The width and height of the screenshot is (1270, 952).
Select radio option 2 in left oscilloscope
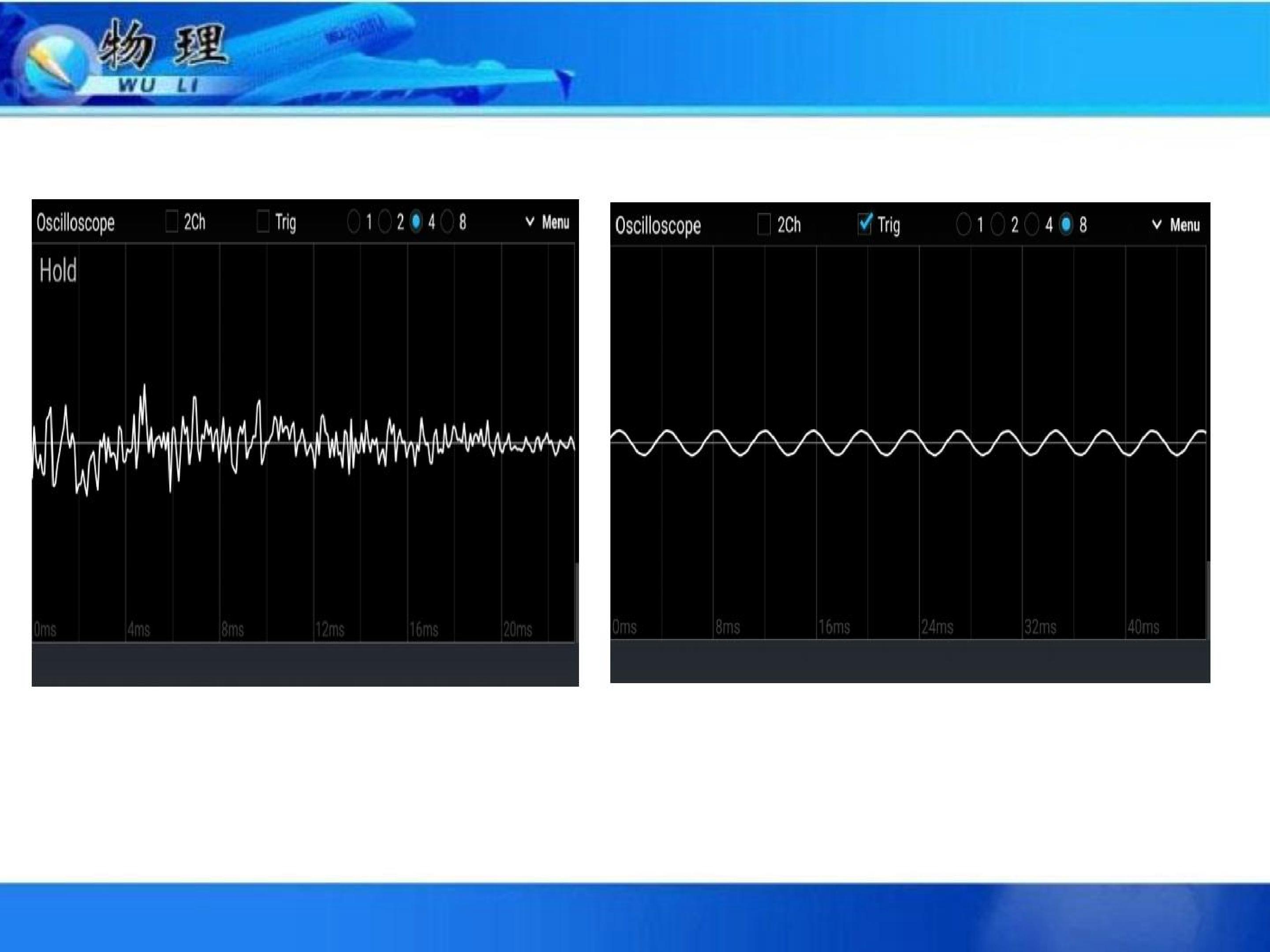(385, 222)
